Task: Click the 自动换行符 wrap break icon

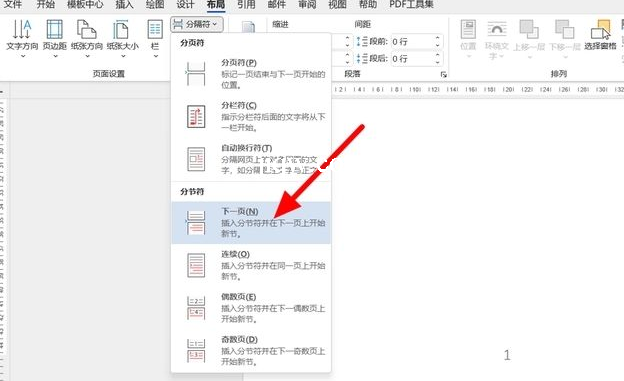Action: (x=196, y=159)
